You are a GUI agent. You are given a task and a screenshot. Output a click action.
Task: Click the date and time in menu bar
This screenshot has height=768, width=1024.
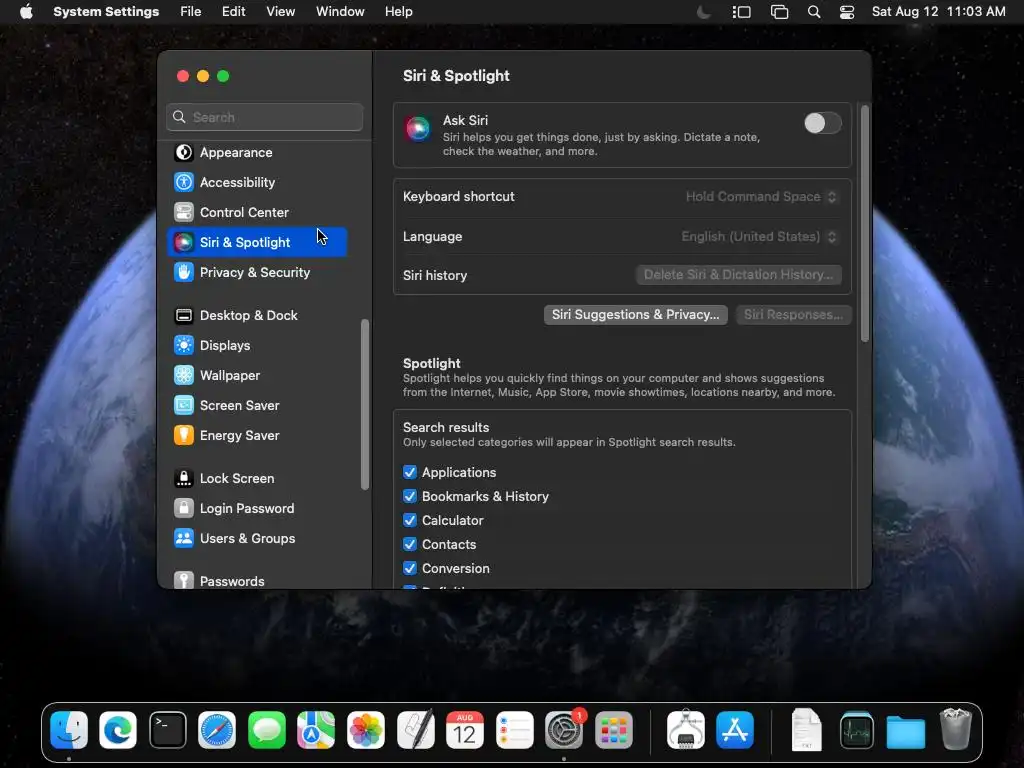pyautogui.click(x=938, y=12)
